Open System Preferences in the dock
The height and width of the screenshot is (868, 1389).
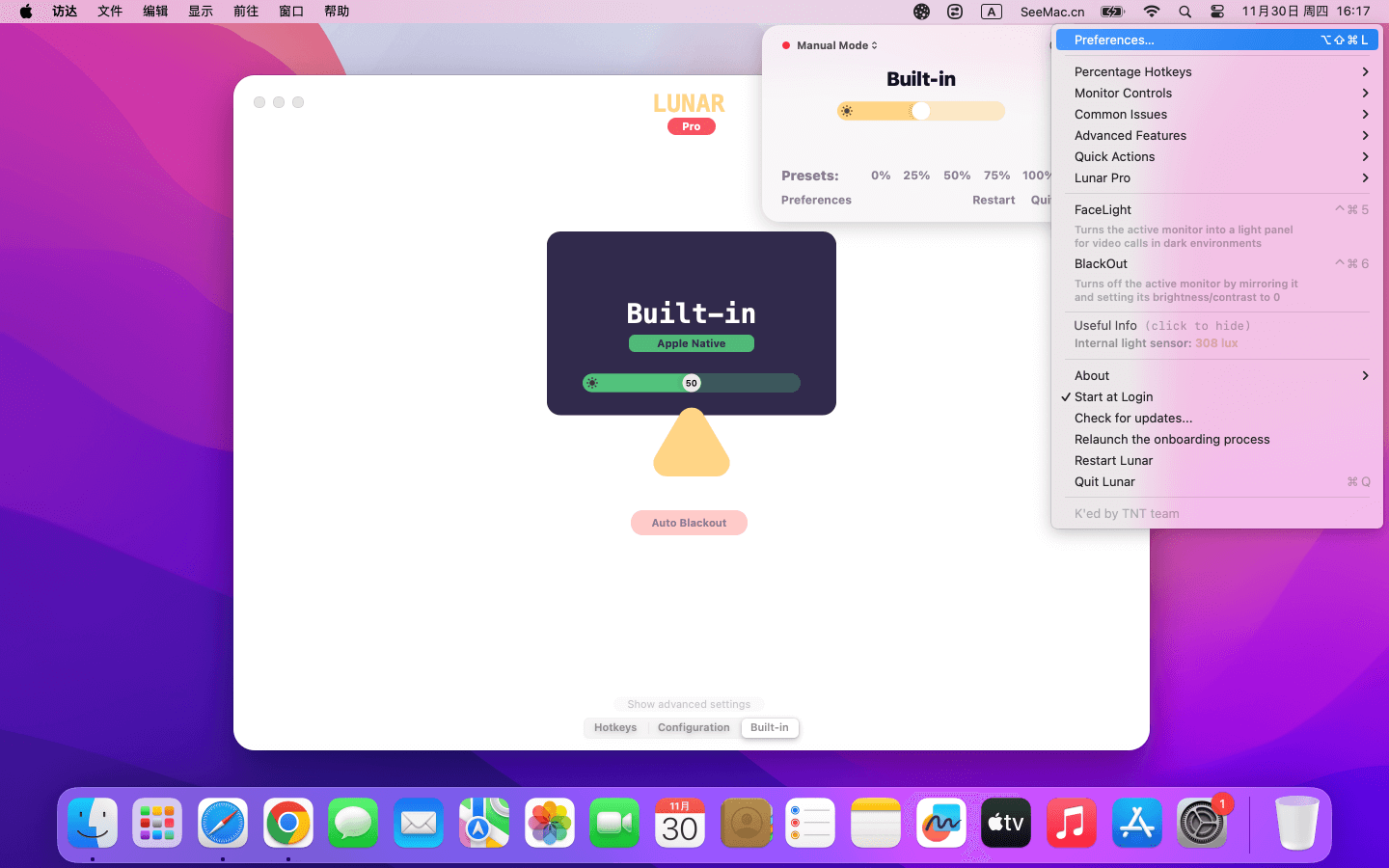pyautogui.click(x=1201, y=823)
